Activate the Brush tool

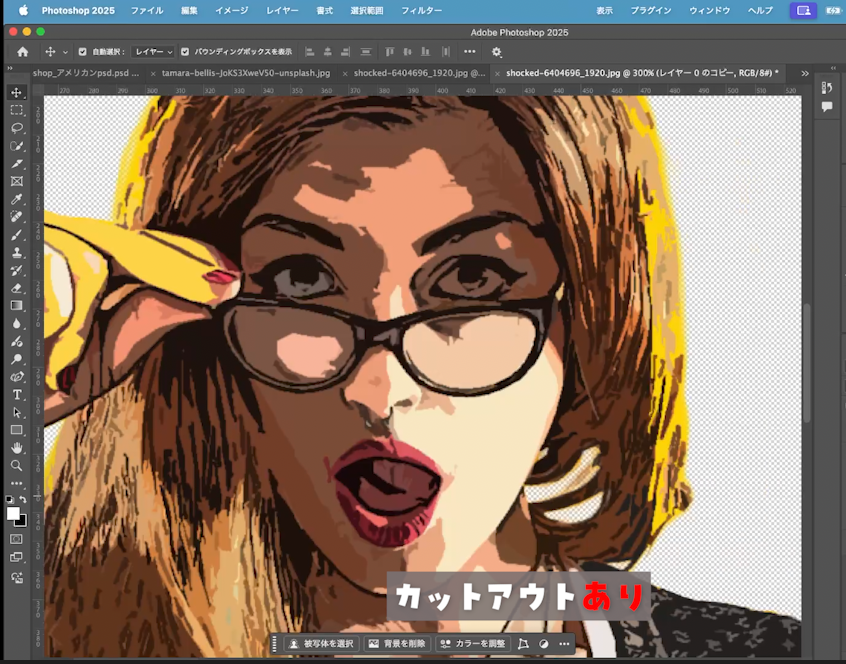pyautogui.click(x=17, y=235)
